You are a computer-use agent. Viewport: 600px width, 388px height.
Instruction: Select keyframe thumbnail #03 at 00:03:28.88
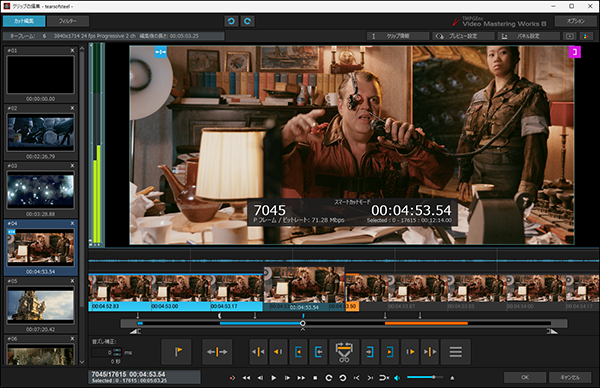(x=41, y=190)
